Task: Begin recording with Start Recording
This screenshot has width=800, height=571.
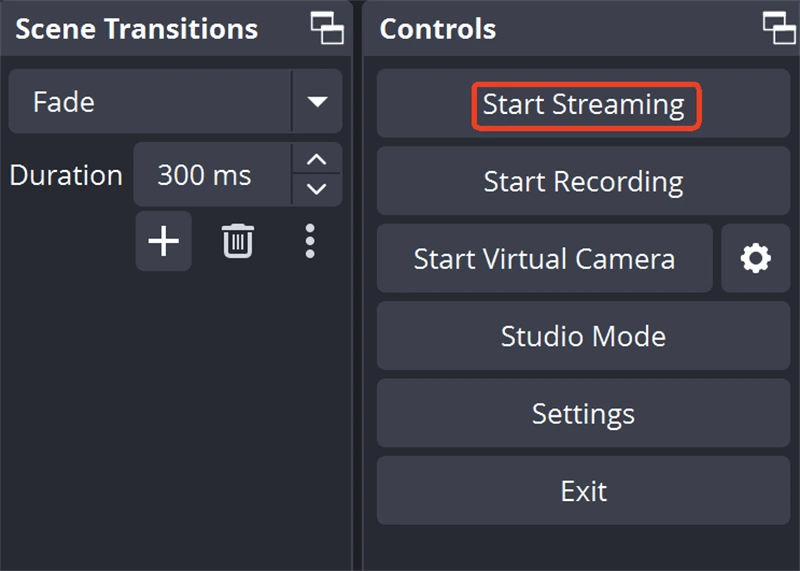Action: (x=583, y=181)
